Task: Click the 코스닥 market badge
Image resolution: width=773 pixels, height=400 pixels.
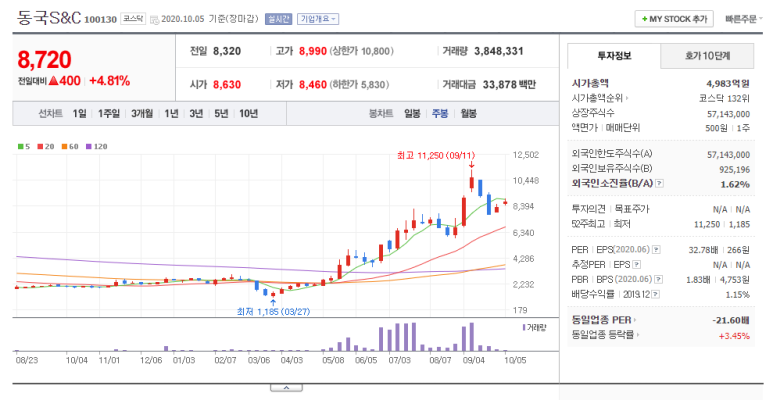Action: pyautogui.click(x=133, y=19)
